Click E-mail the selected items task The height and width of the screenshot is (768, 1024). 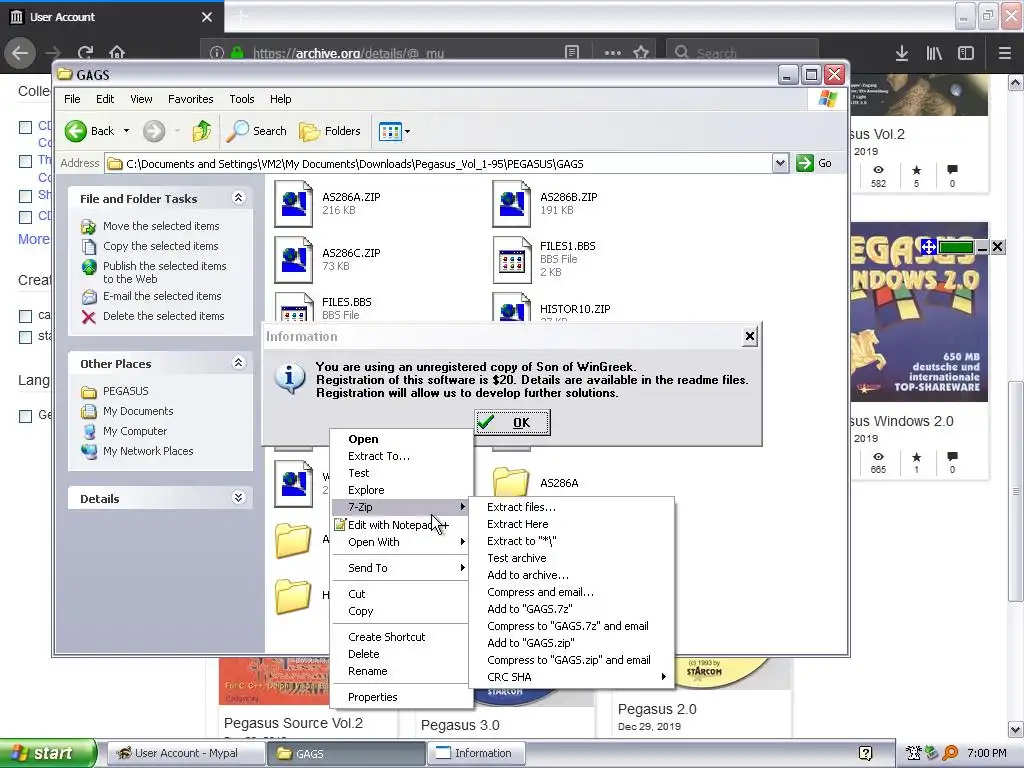coord(162,296)
